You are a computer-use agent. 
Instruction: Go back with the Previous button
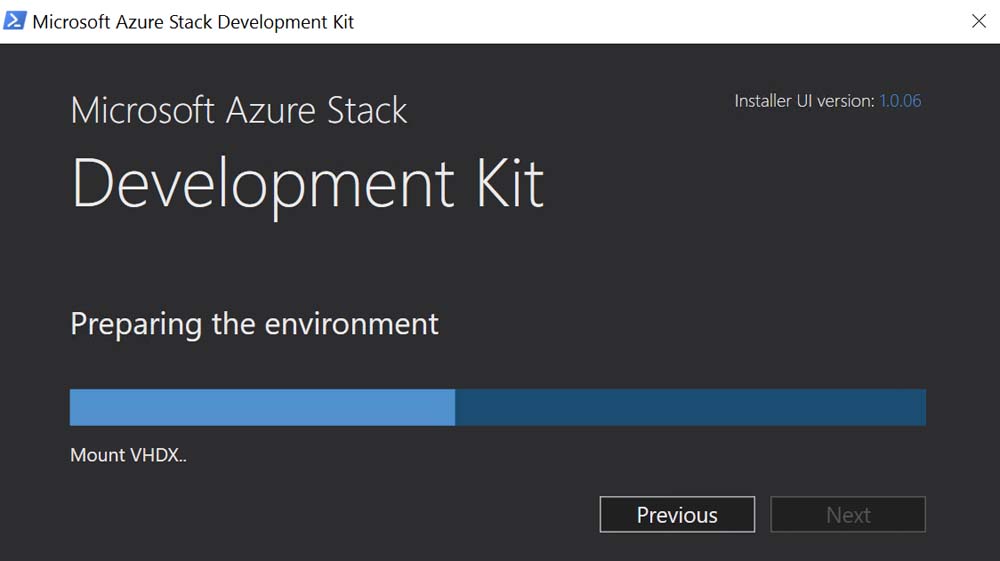(677, 515)
